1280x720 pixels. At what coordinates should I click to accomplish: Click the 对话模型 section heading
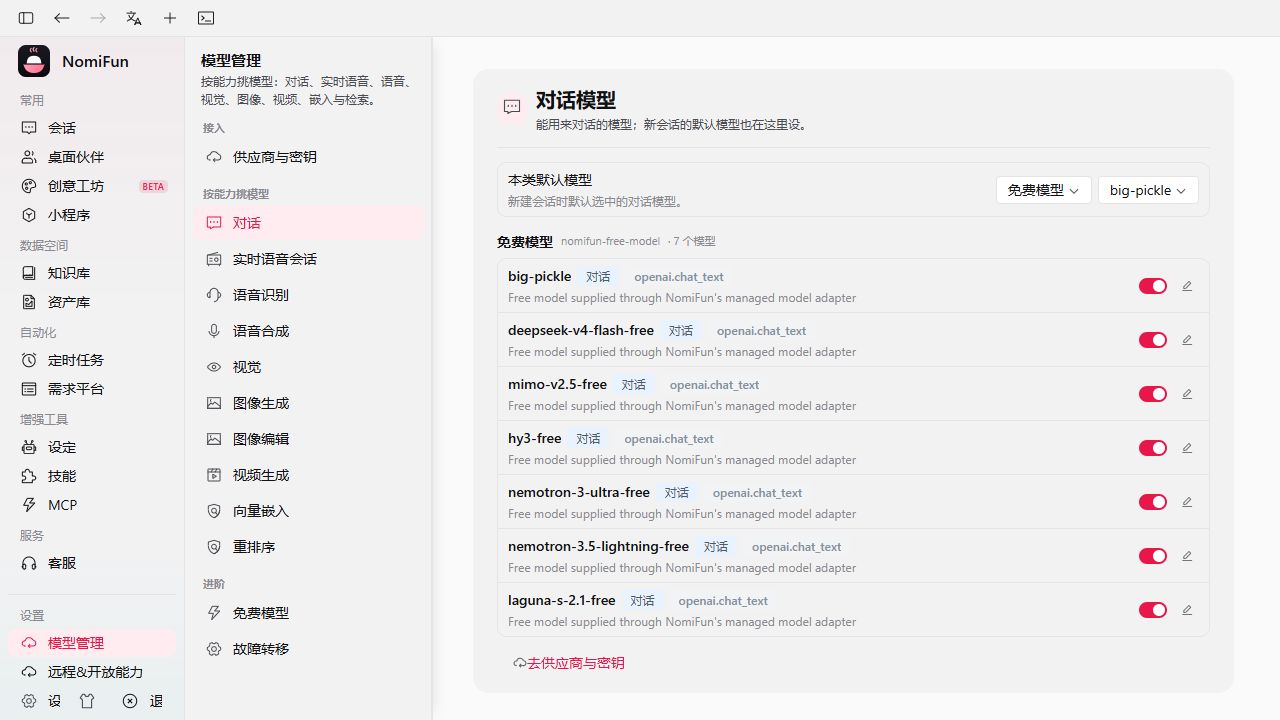[576, 100]
